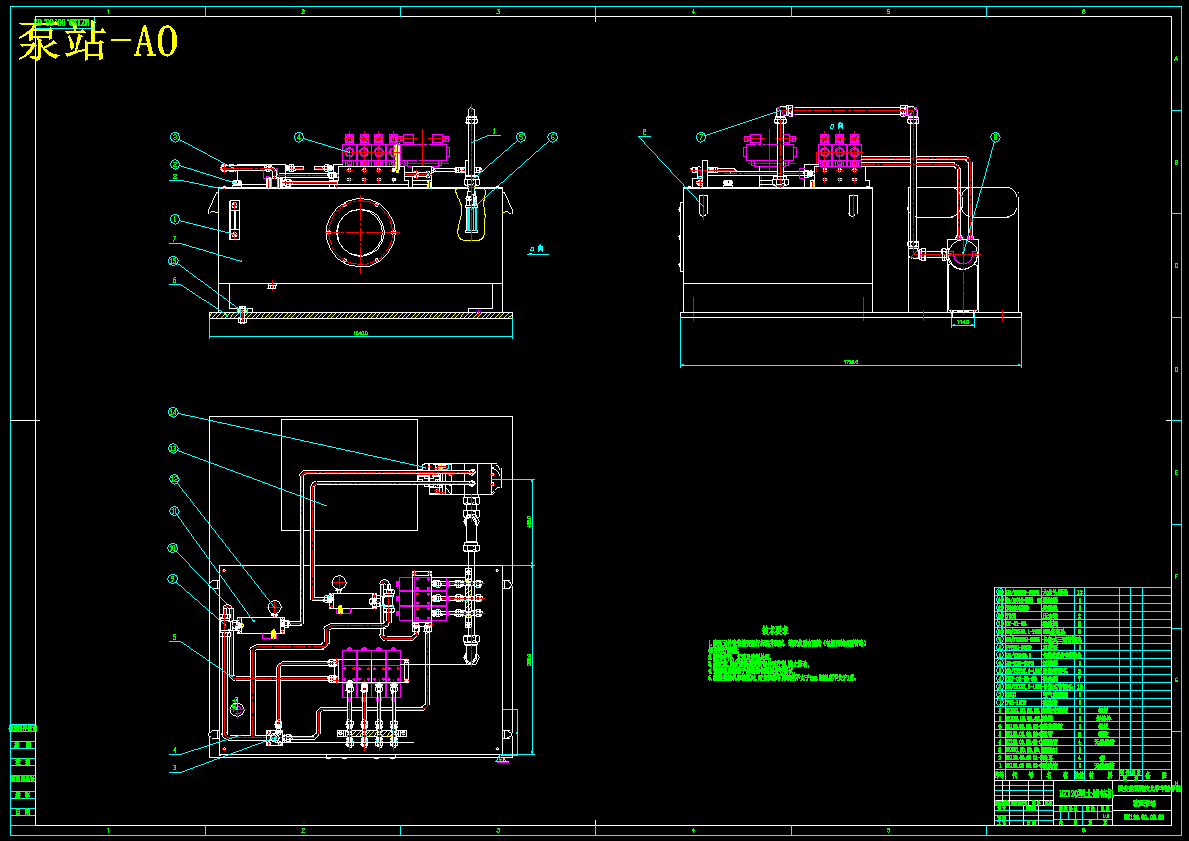
Task: Pick the circled balloon number 12
Action: tap(174, 479)
